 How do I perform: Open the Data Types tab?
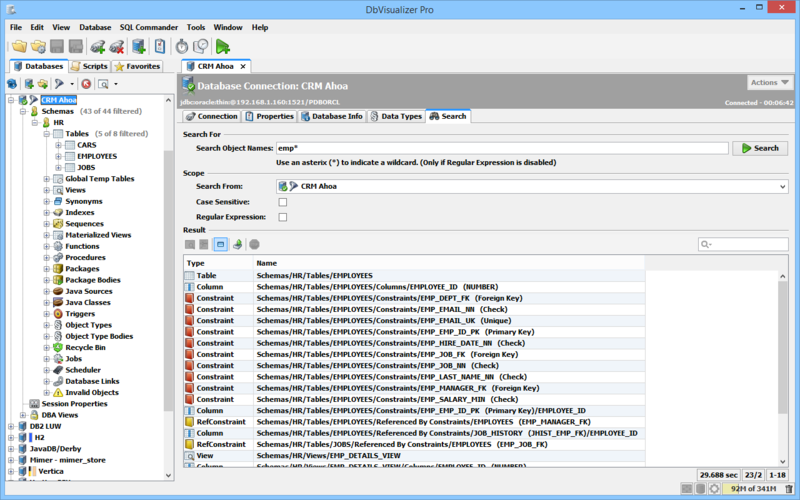(x=396, y=116)
